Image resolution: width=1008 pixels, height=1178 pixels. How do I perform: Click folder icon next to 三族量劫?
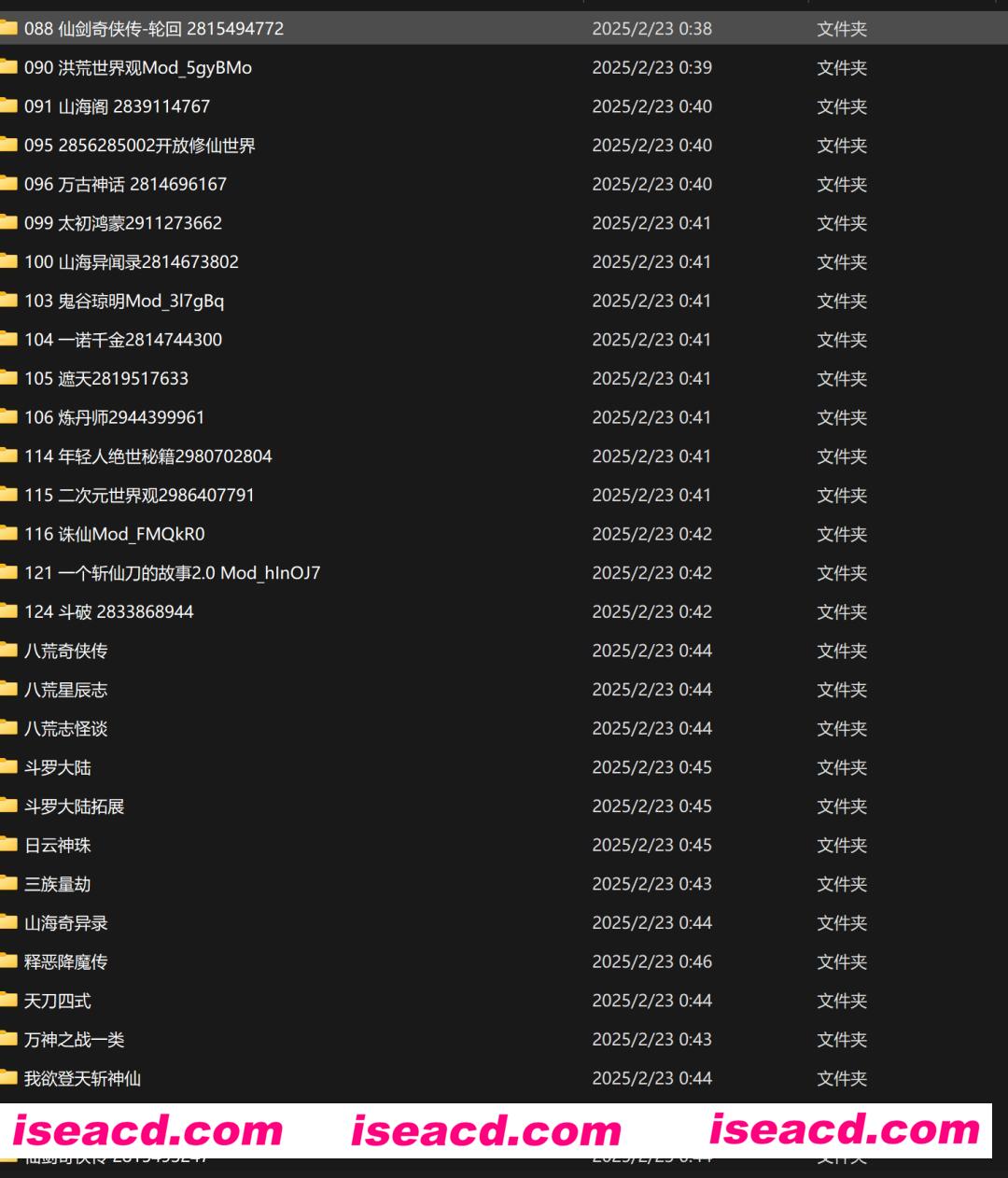(8, 884)
